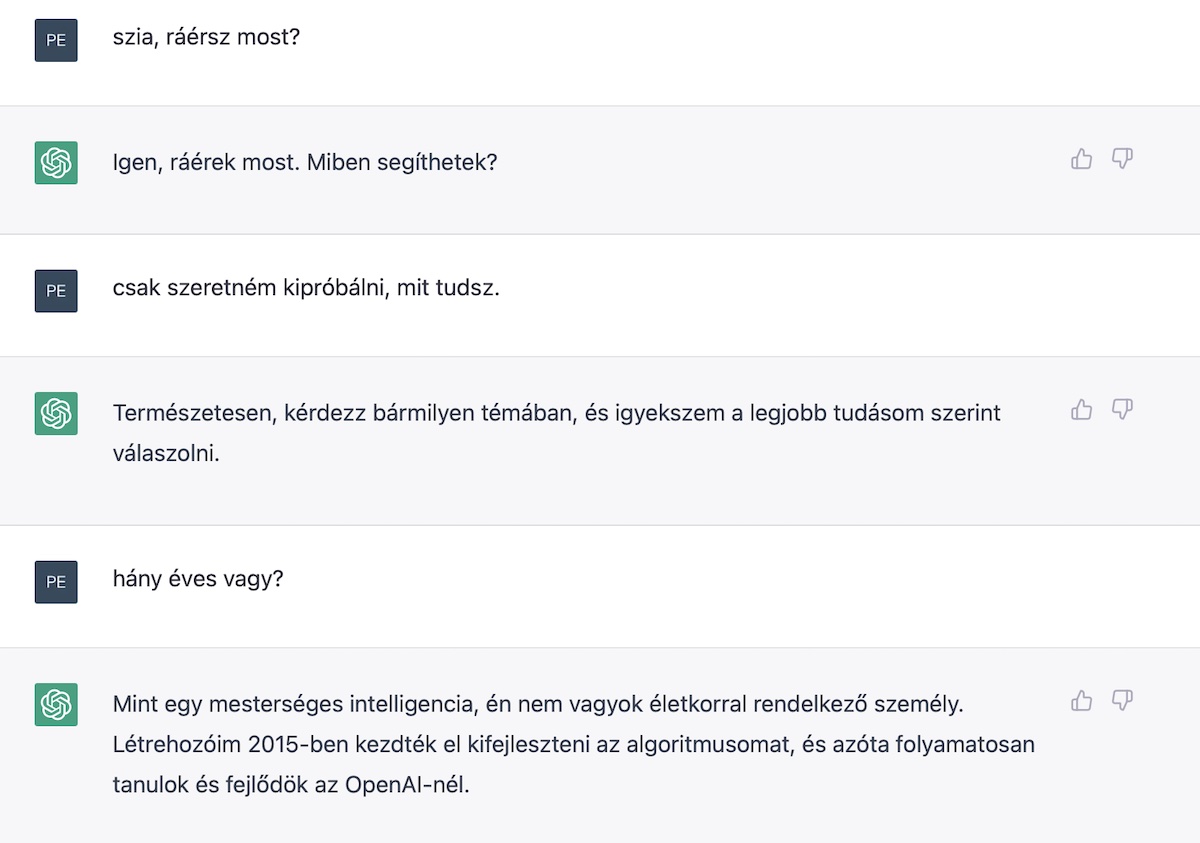
Task: Give thumbs down to the "Mint egy mesterséges intelligencia" answer
Action: pyautogui.click(x=1122, y=700)
